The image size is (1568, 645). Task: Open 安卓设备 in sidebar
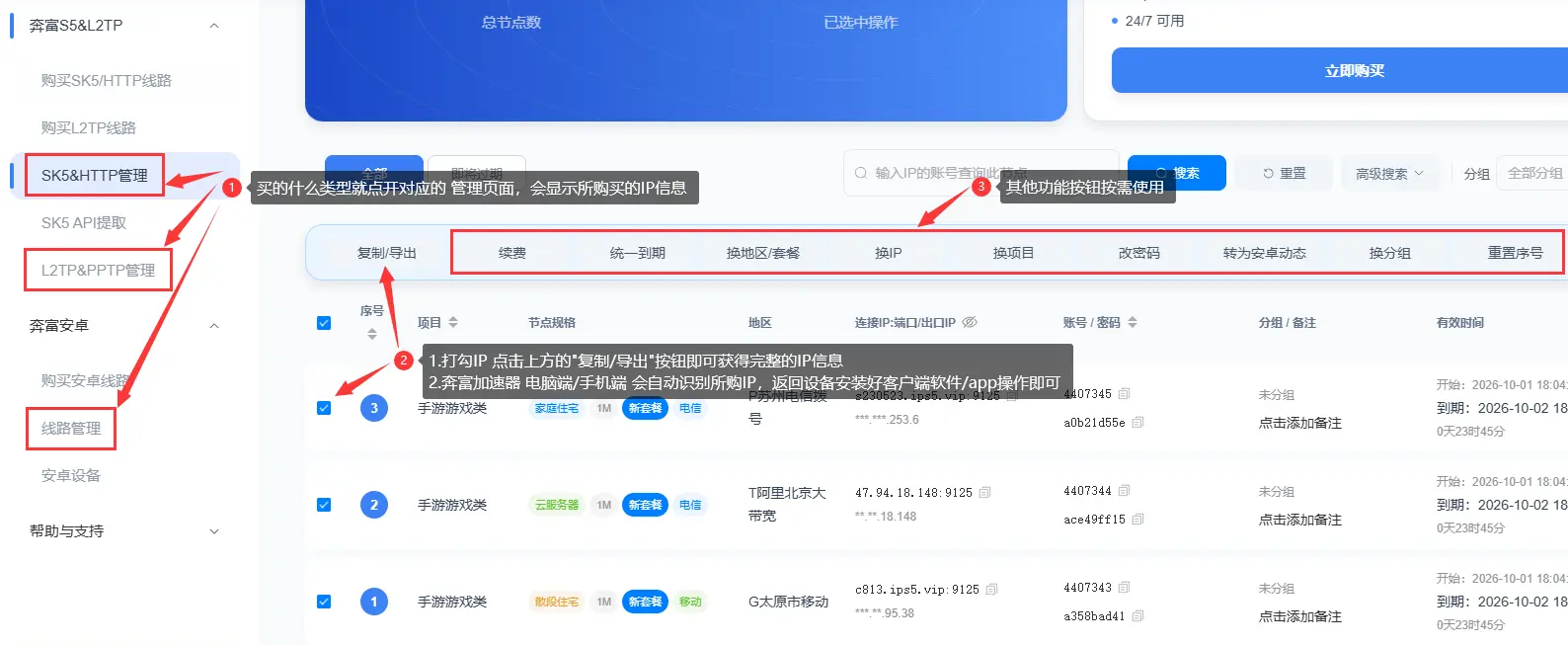(71, 475)
